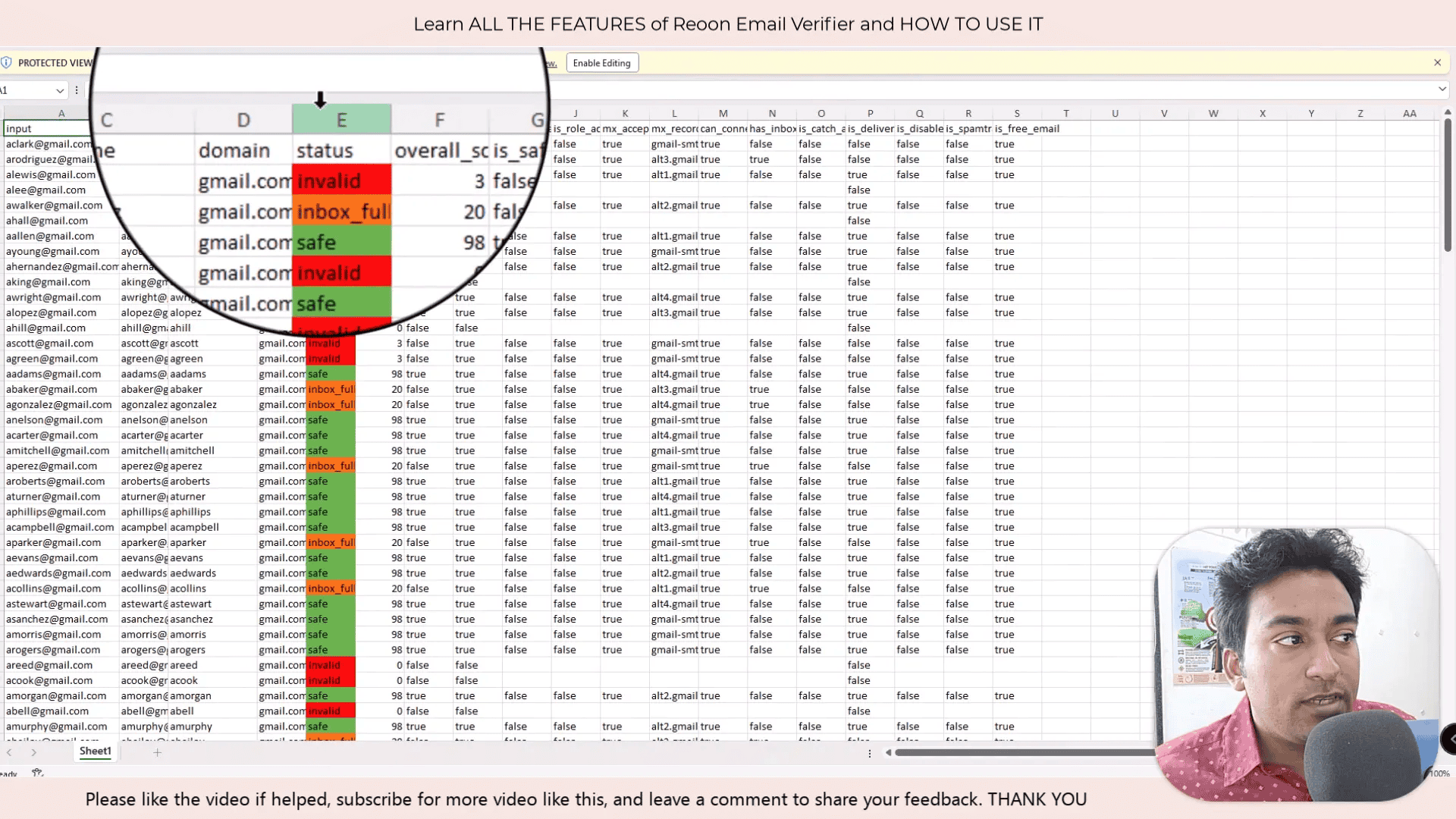
Task: Open the Name Box dropdown arrow
Action: pyautogui.click(x=60, y=90)
